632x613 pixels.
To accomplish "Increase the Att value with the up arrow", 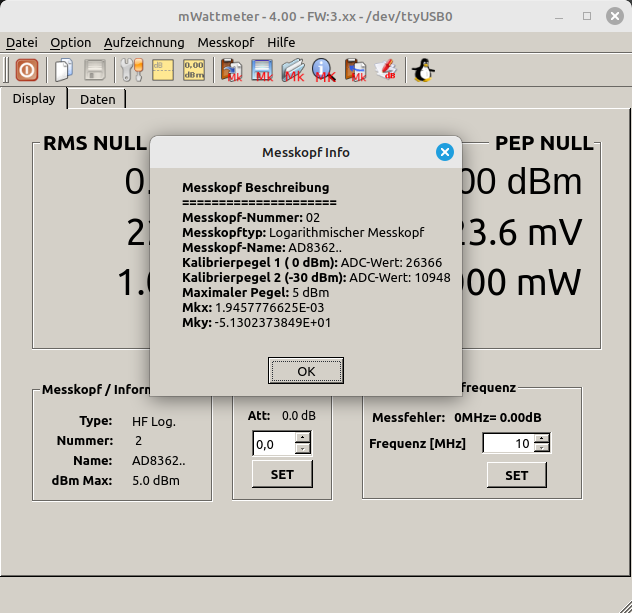I will (x=303, y=437).
